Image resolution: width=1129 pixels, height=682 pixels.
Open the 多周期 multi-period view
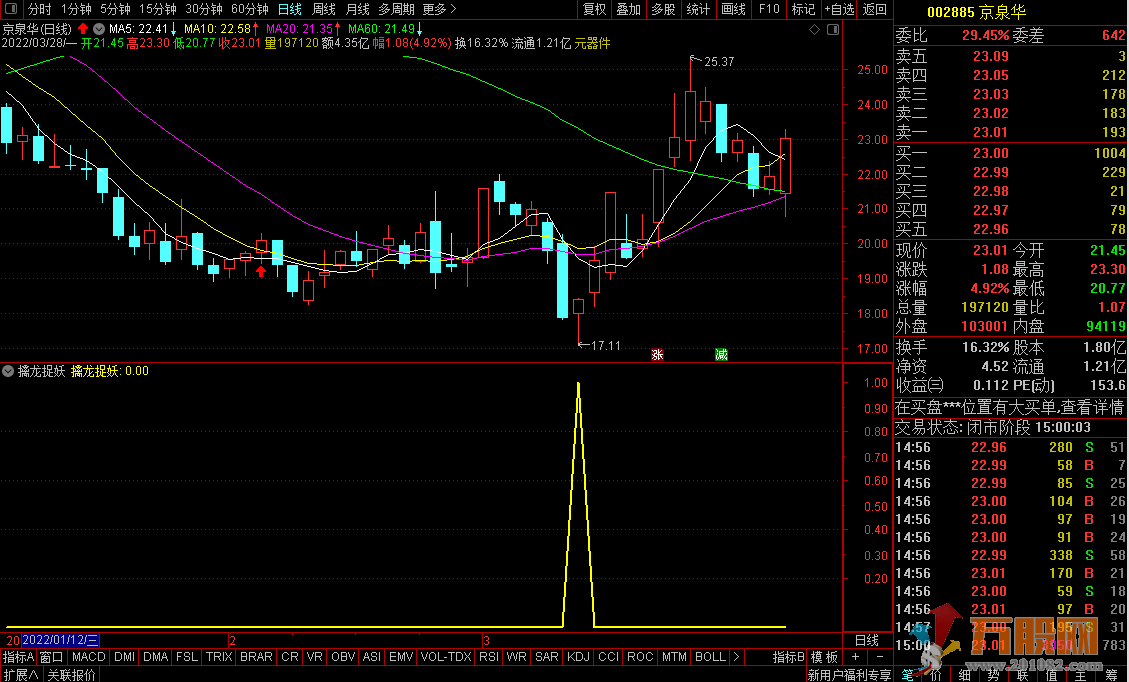(397, 9)
